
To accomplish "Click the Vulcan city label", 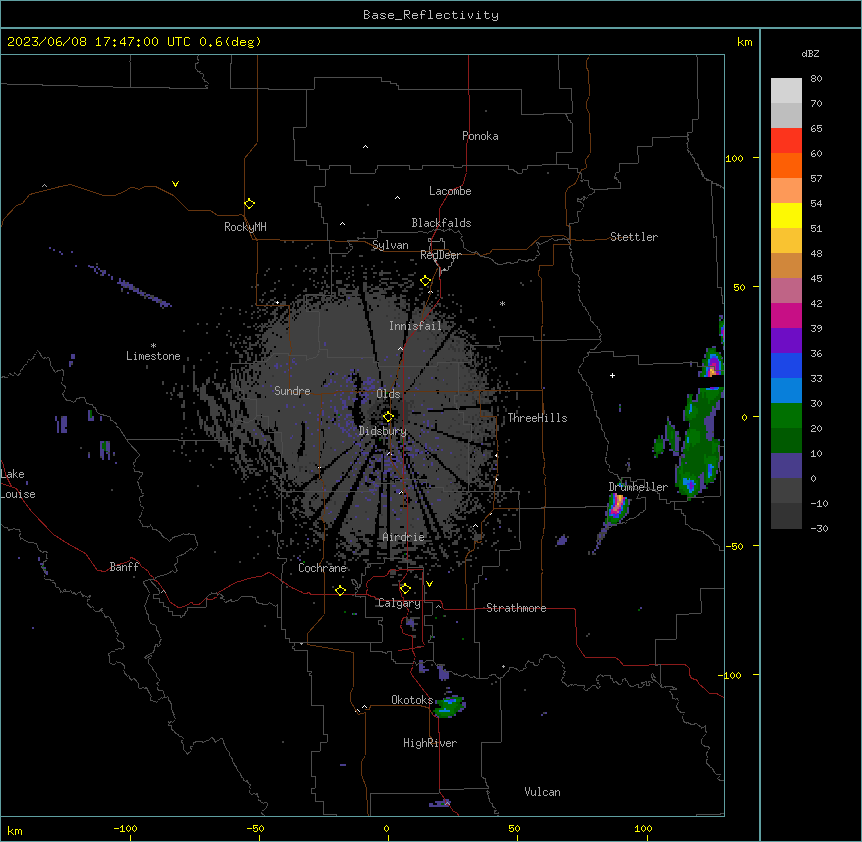I will (542, 792).
